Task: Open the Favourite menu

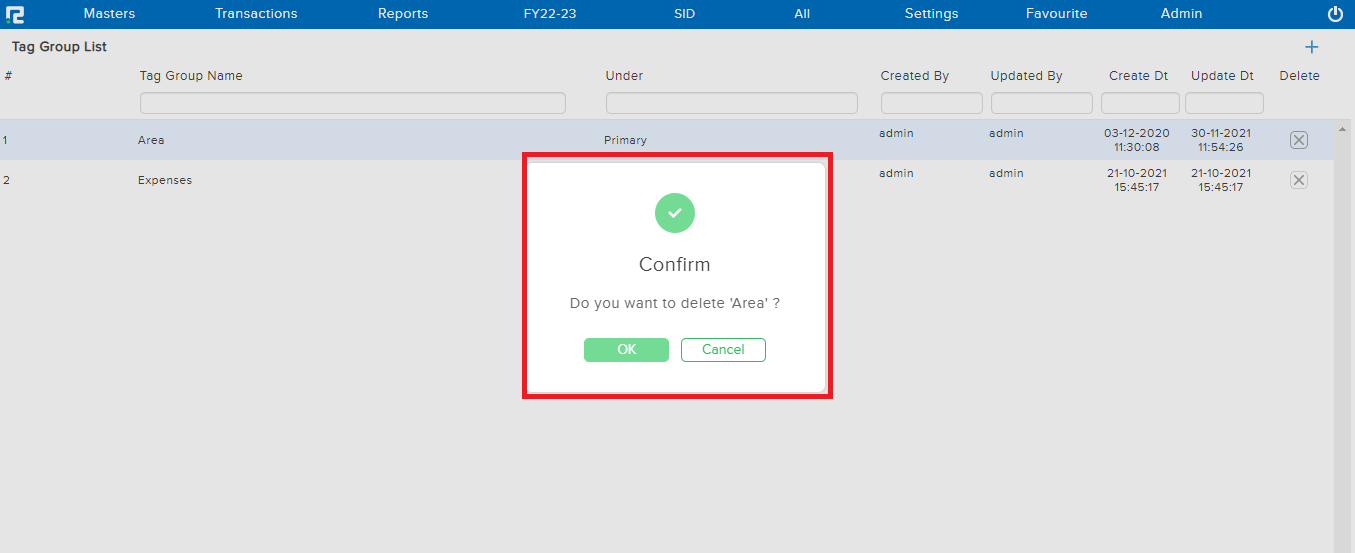Action: 1056,14
